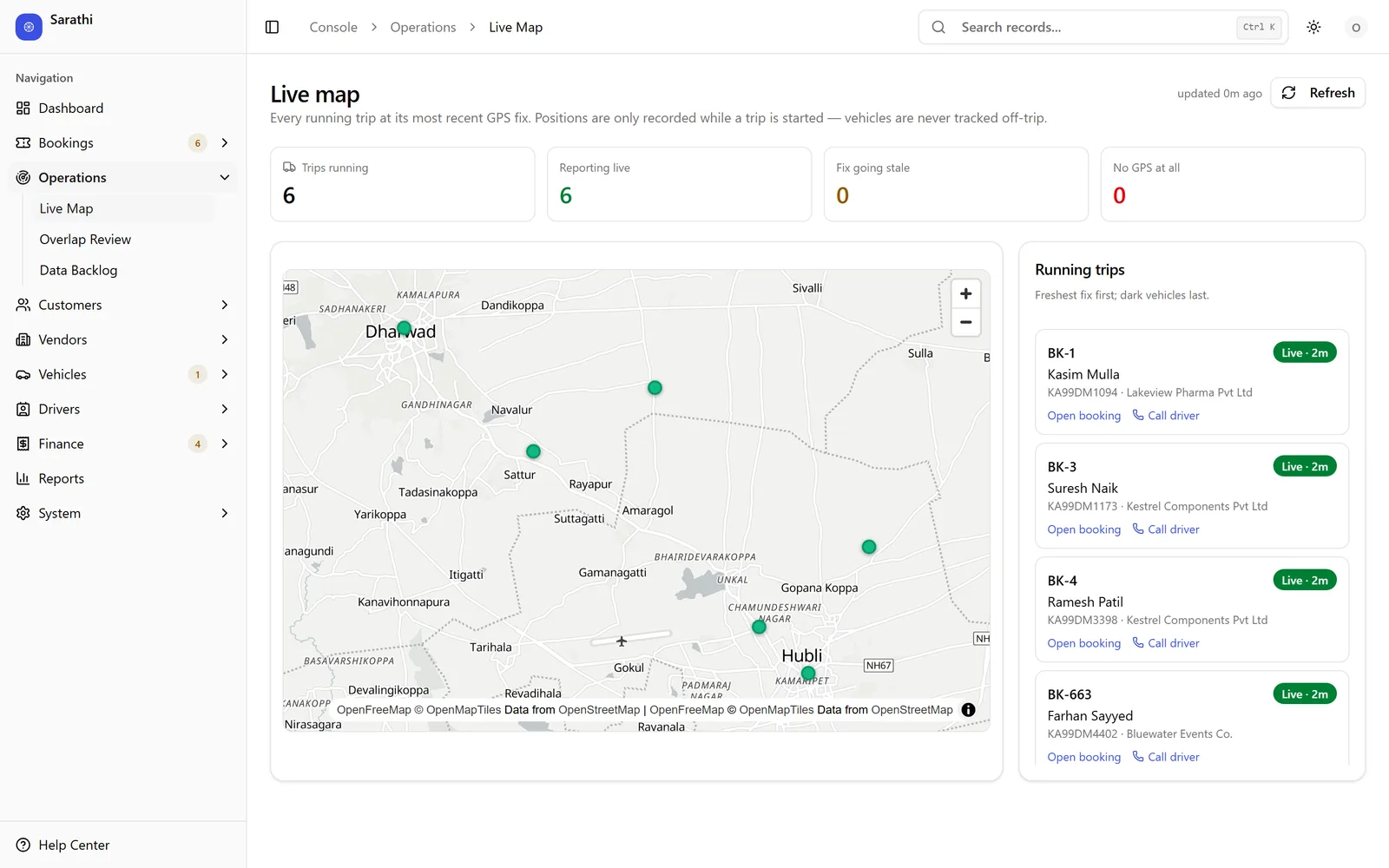Call driver Kasim Mulla

coord(1166,416)
